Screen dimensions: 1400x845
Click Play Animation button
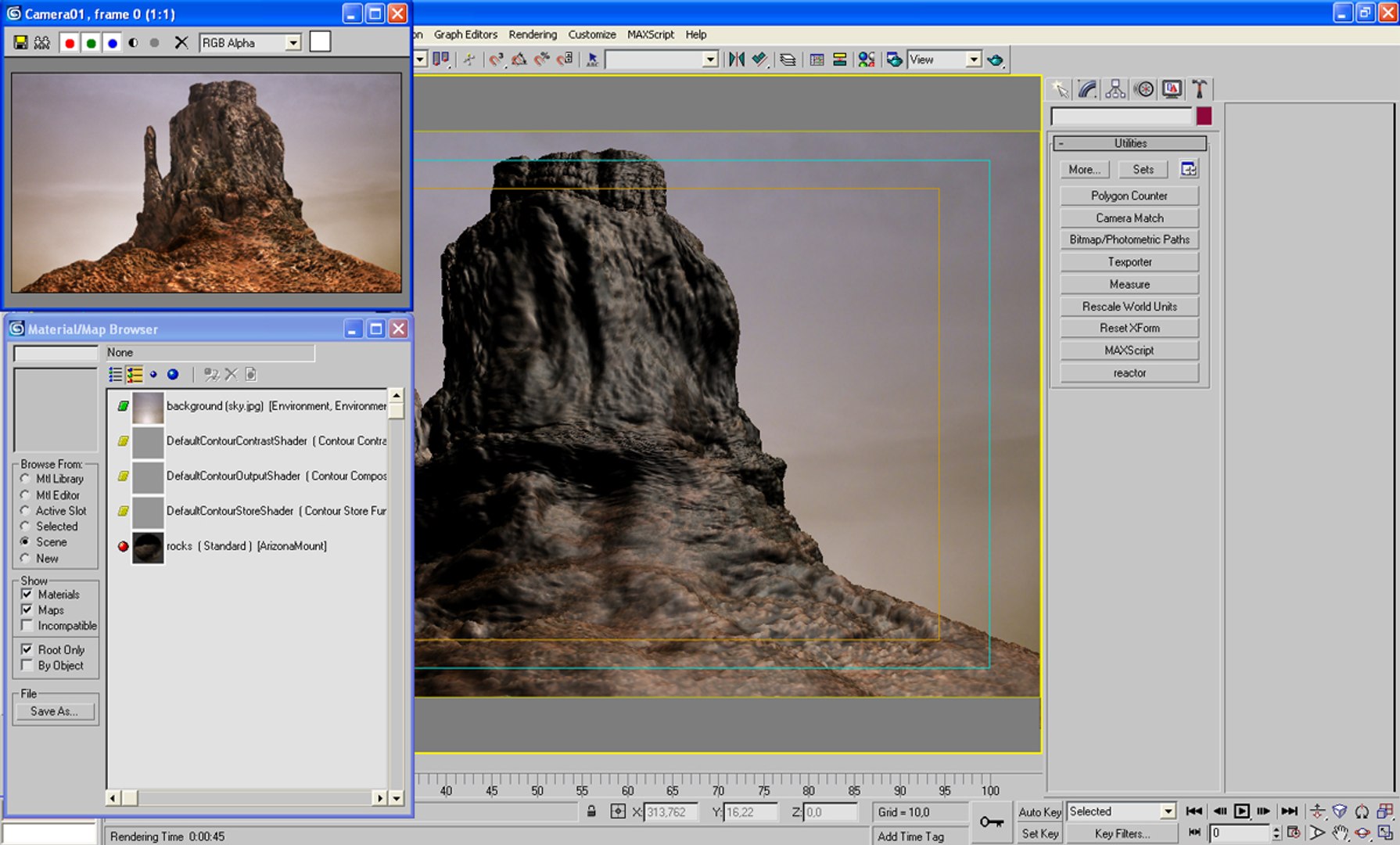coord(1241,811)
